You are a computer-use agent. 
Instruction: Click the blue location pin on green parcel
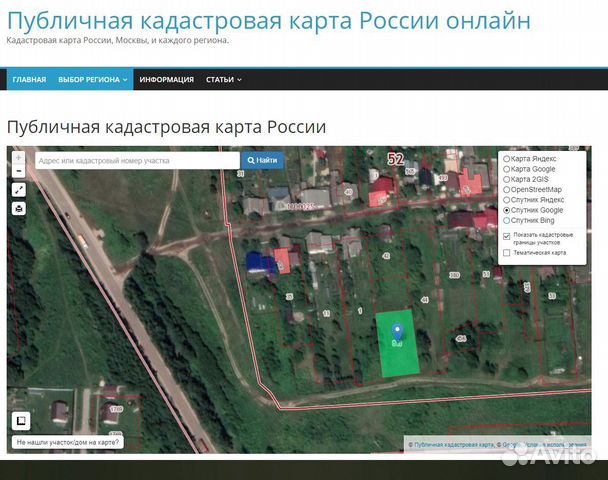click(x=397, y=332)
